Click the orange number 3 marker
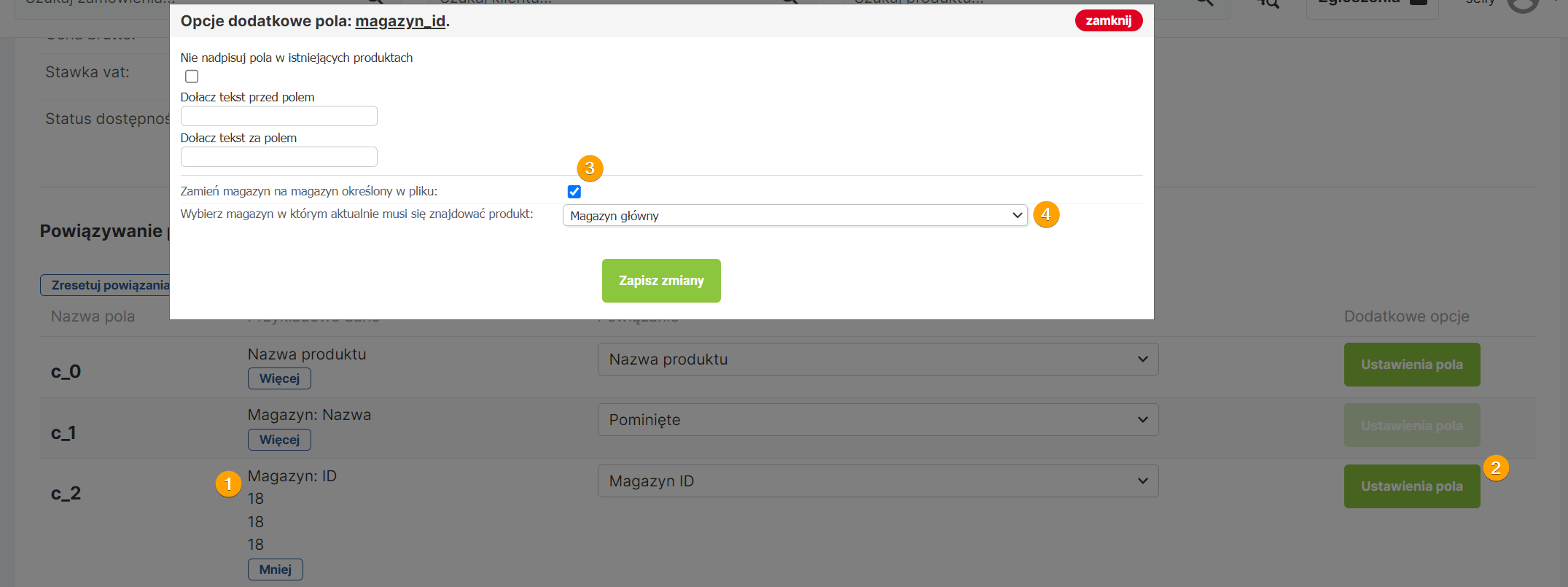 590,168
